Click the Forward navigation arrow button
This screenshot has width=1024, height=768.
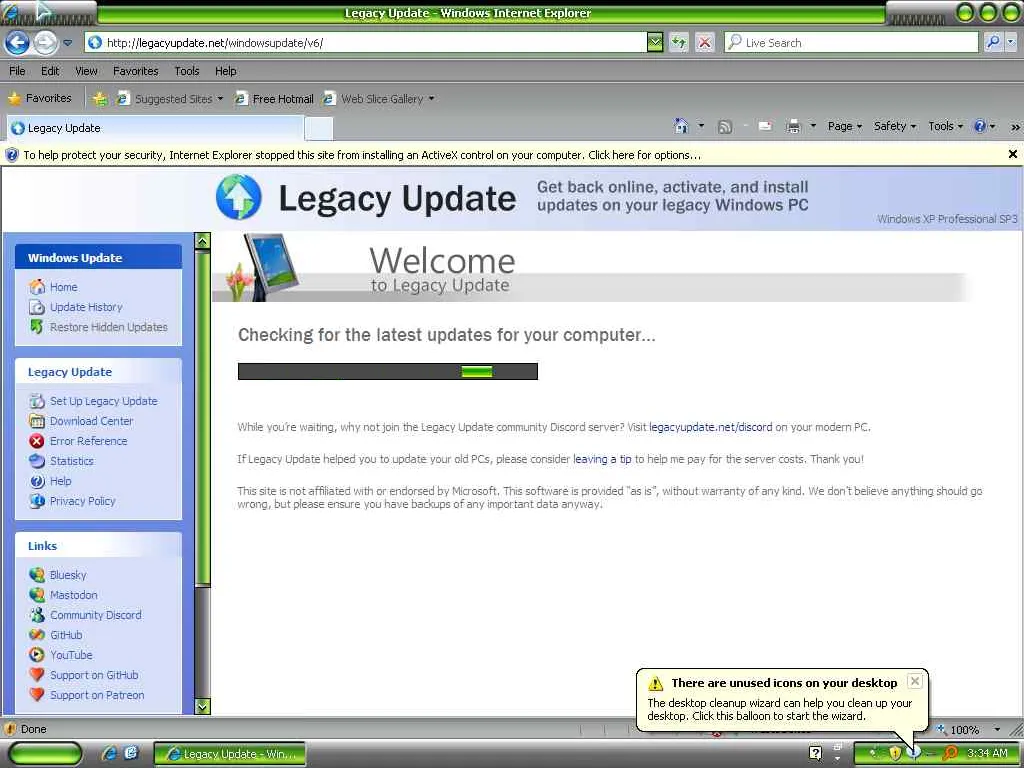point(45,43)
